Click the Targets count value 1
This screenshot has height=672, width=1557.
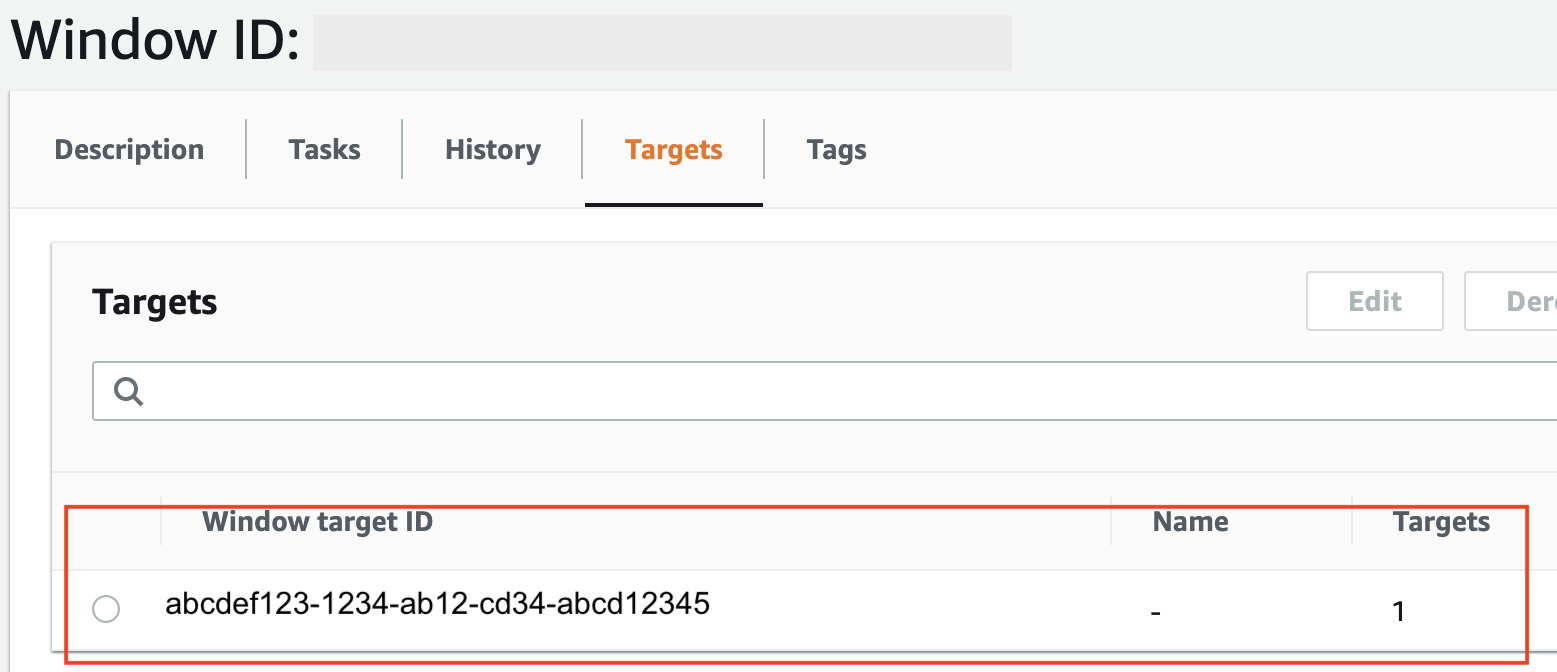coord(1399,609)
